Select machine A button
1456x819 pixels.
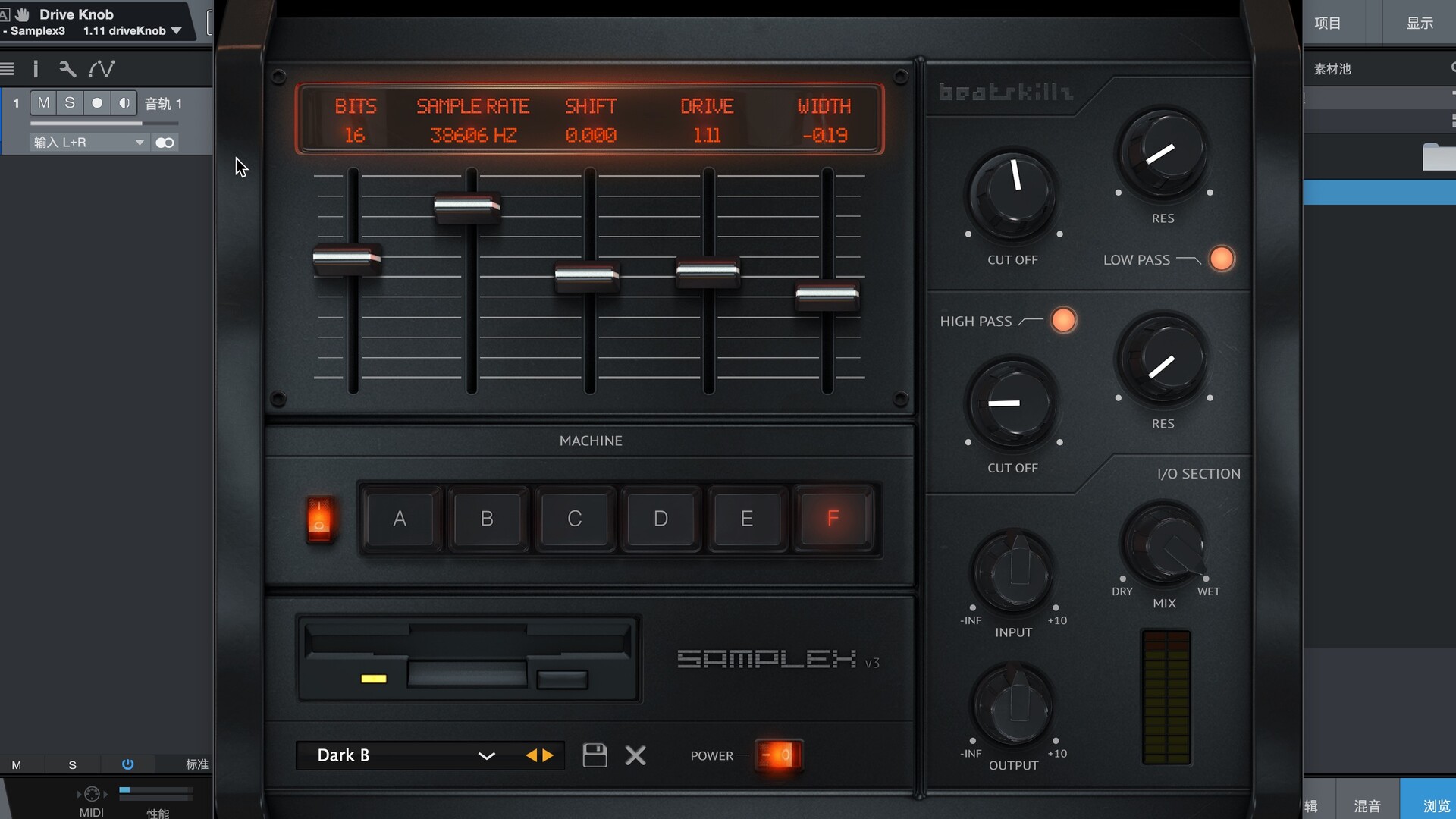pos(400,519)
